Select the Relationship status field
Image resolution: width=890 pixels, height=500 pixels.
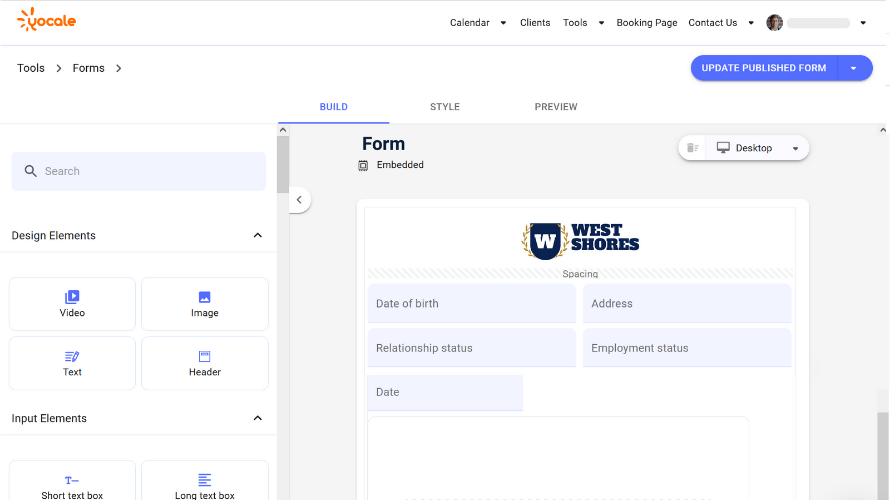point(472,348)
